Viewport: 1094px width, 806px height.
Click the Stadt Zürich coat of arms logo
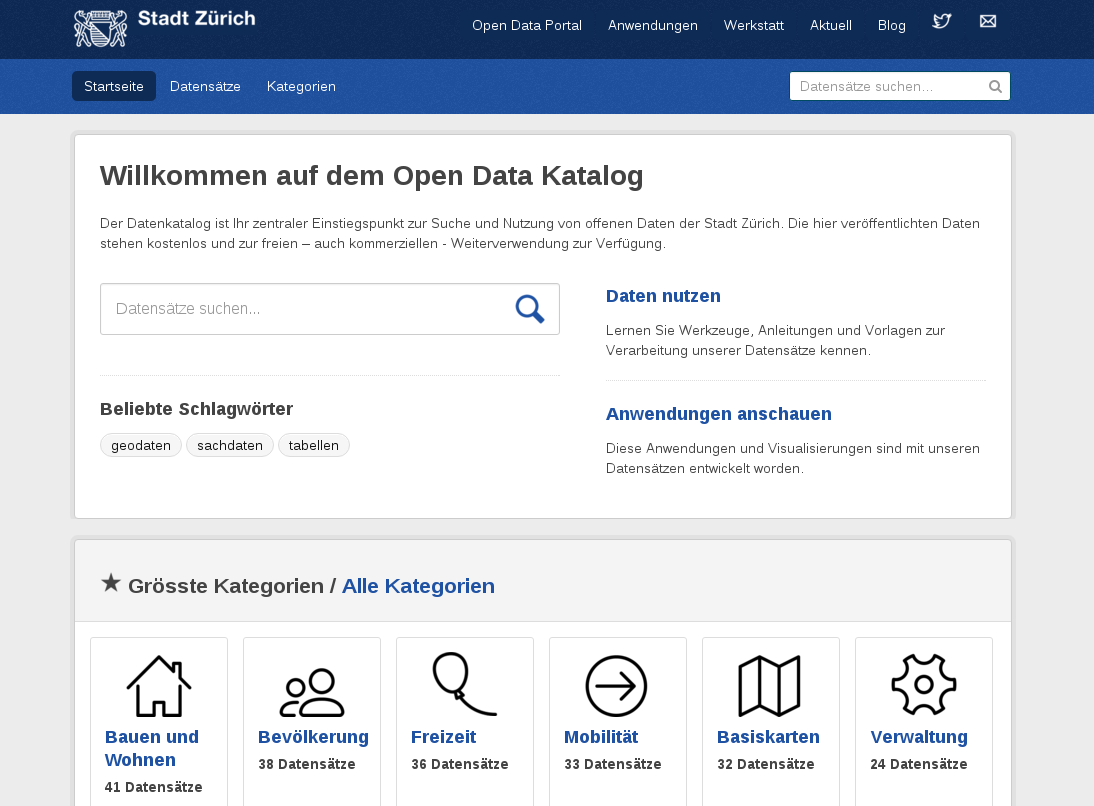100,29
